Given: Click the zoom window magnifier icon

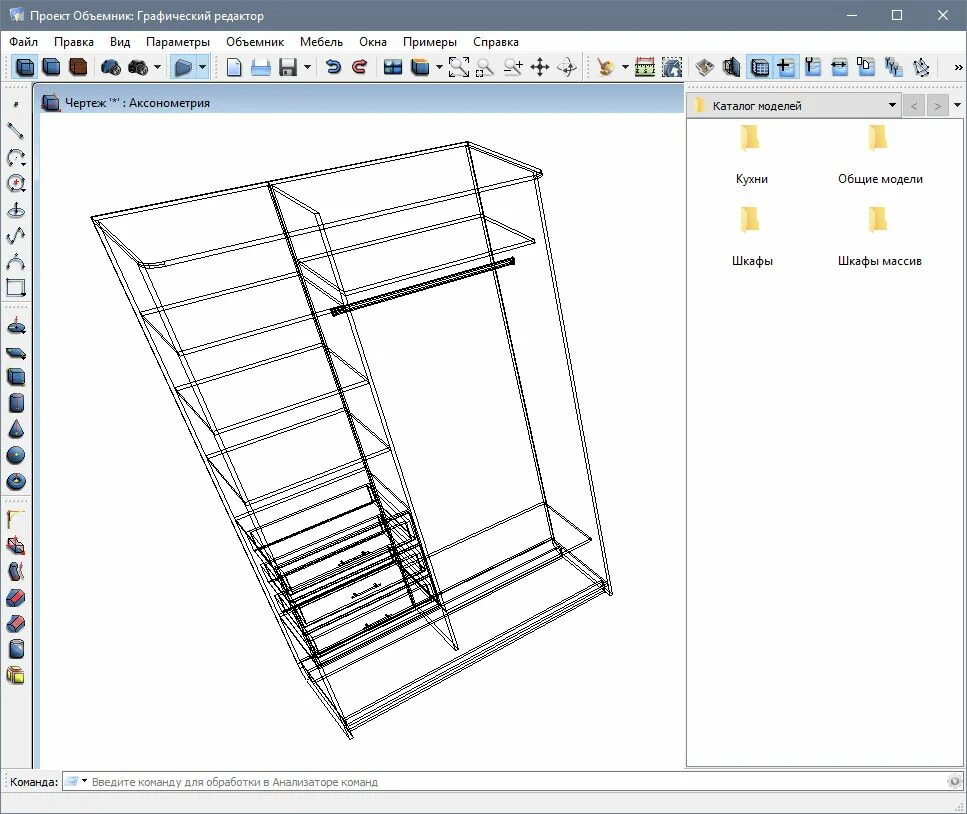Looking at the screenshot, I should (x=485, y=67).
